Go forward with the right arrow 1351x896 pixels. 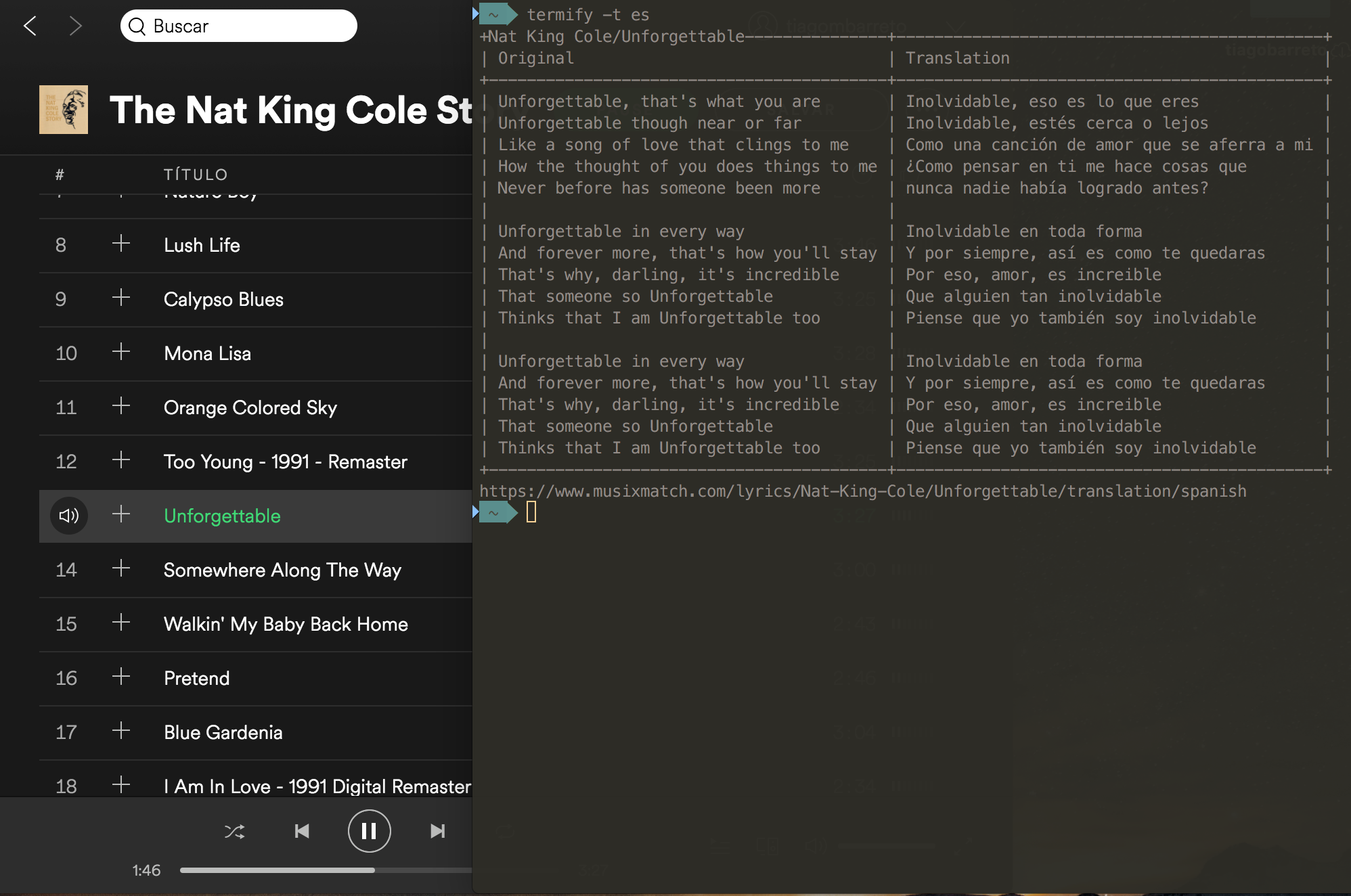75,26
